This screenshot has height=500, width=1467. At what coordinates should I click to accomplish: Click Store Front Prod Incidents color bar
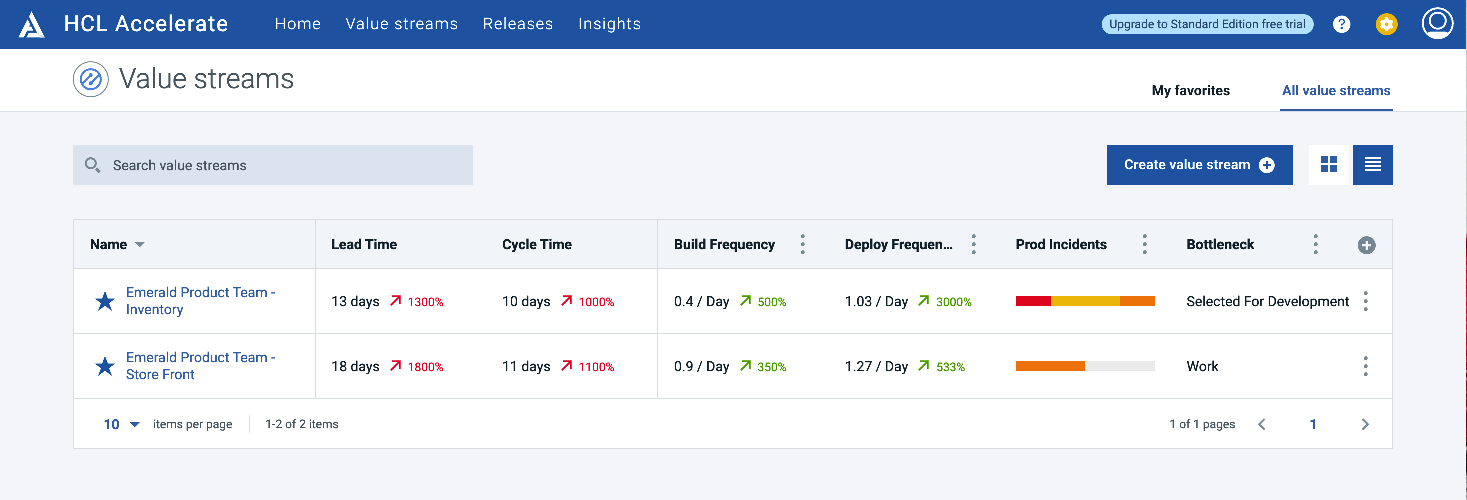[x=1085, y=366]
